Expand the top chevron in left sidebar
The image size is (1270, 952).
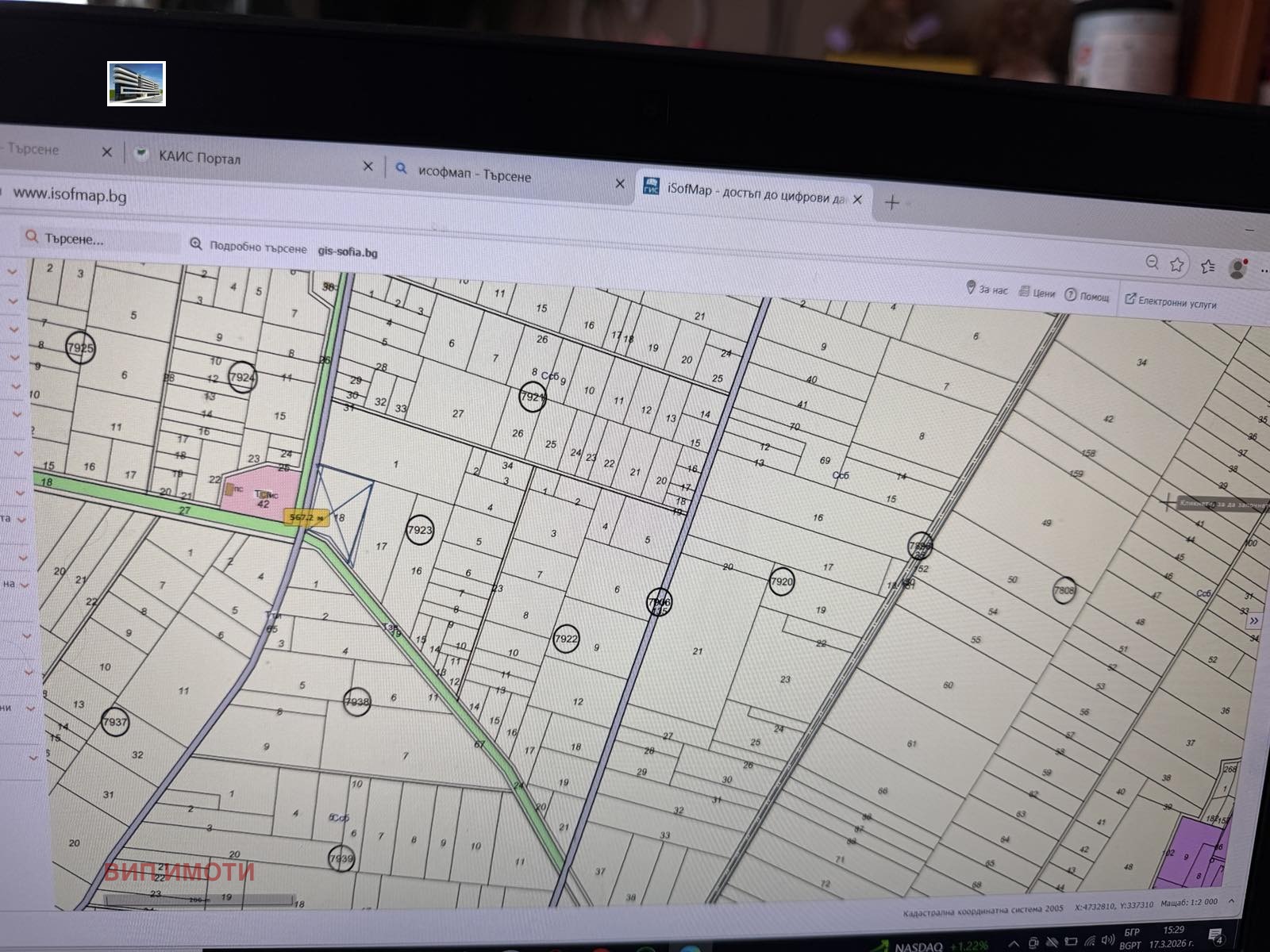tap(12, 272)
